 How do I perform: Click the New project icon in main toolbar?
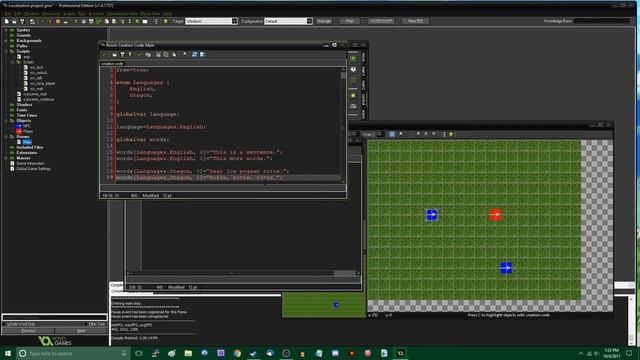7,21
